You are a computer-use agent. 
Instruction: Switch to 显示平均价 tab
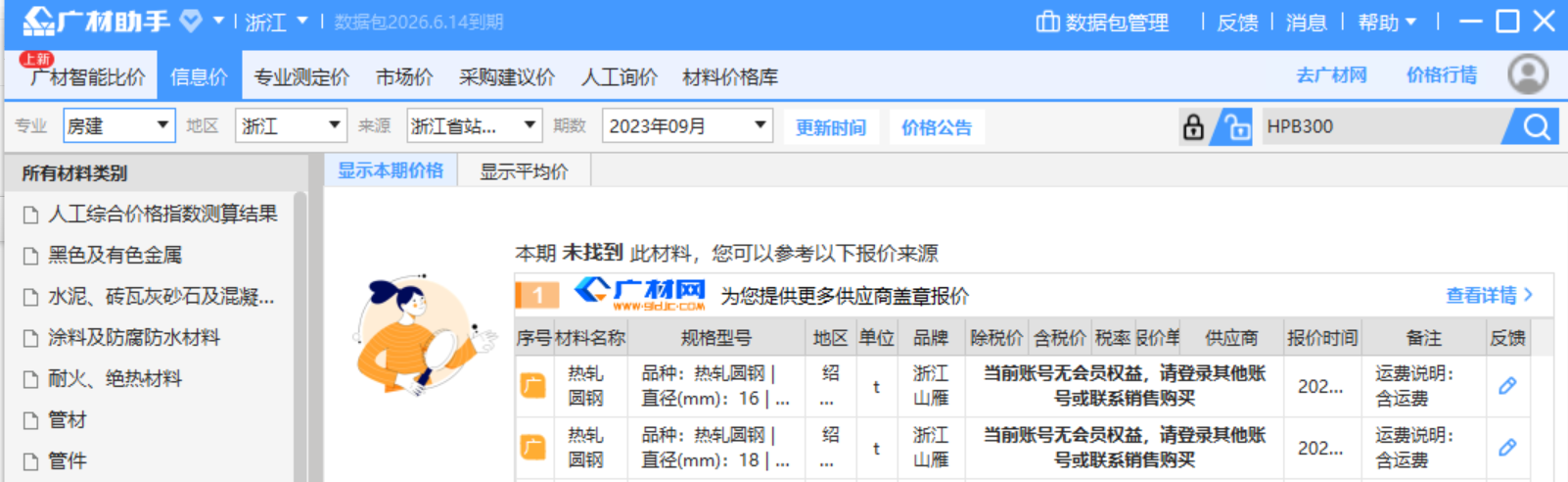pos(524,171)
